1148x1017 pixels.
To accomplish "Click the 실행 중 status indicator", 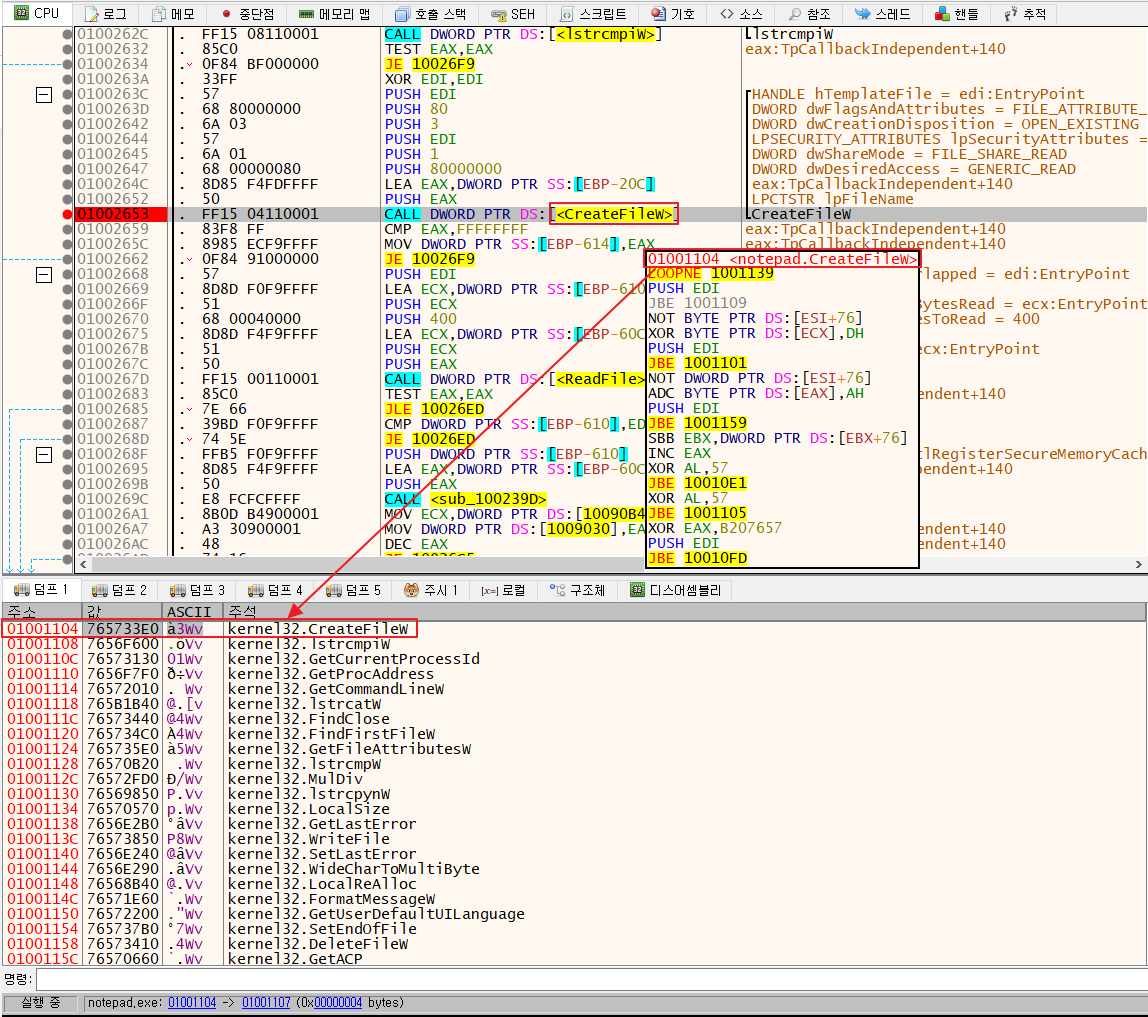I will tap(40, 1002).
